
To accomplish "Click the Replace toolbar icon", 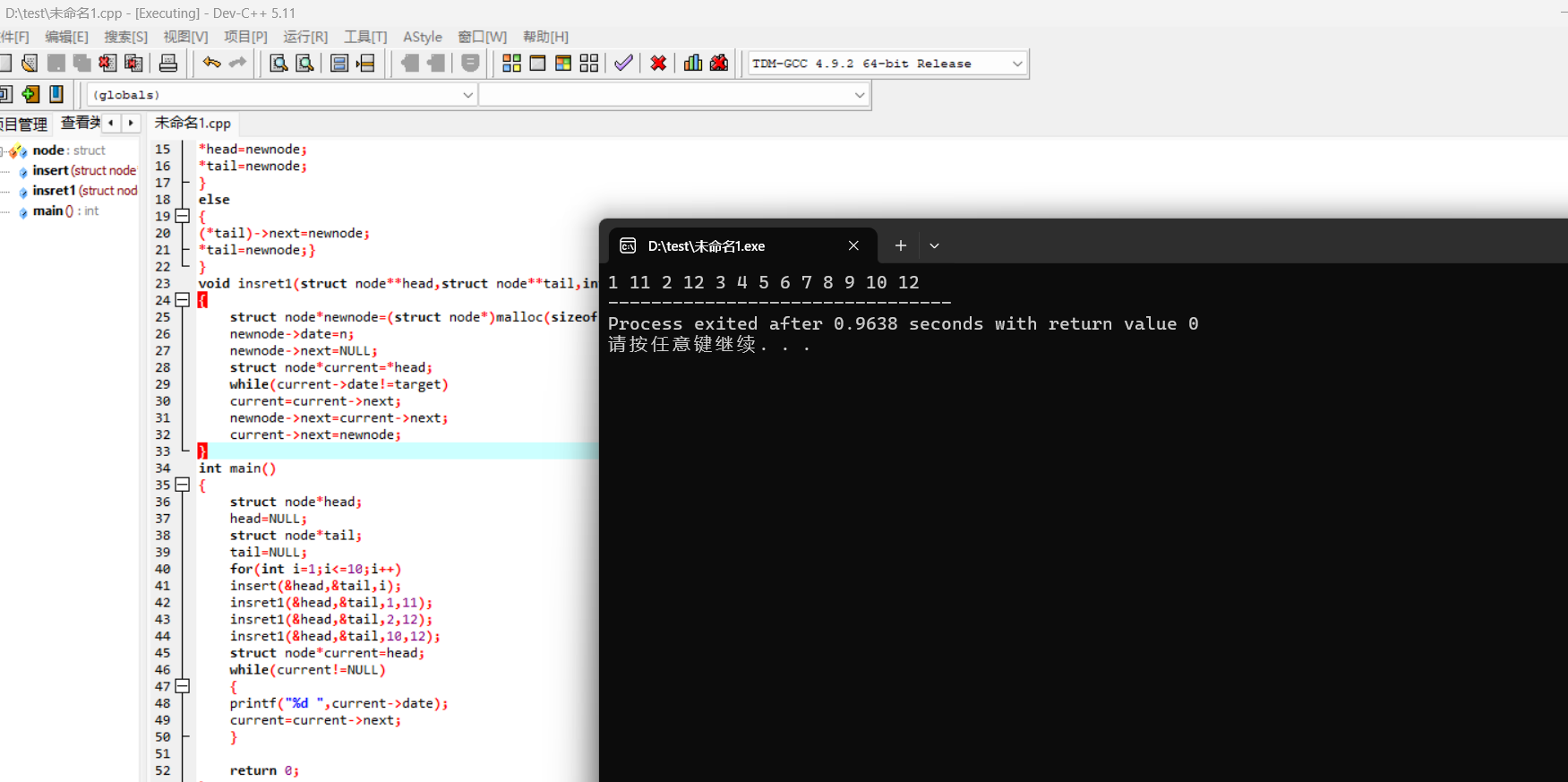I will pyautogui.click(x=304, y=63).
